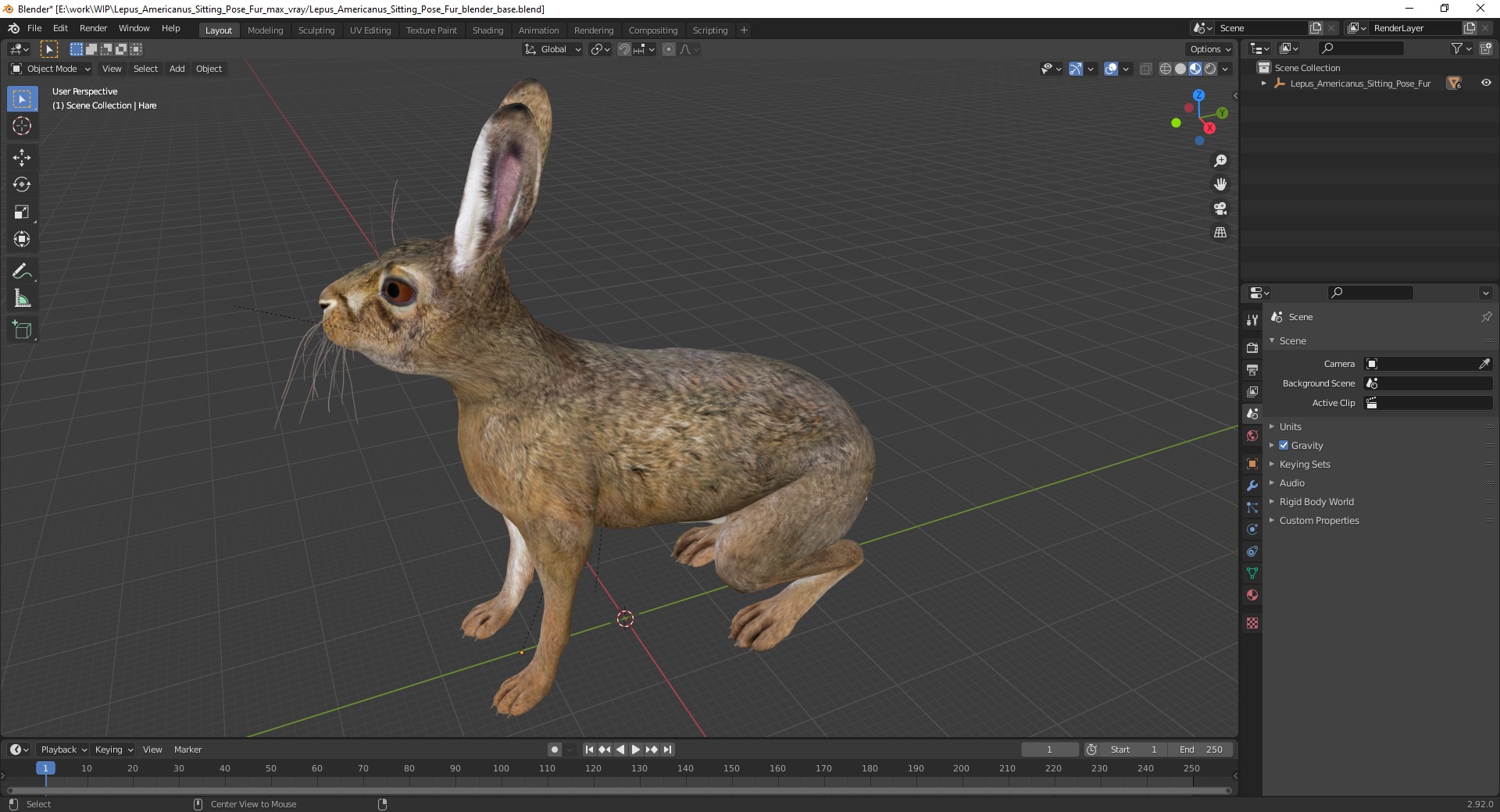The height and width of the screenshot is (812, 1500).
Task: Toggle viewport overlays display
Action: tap(1111, 69)
